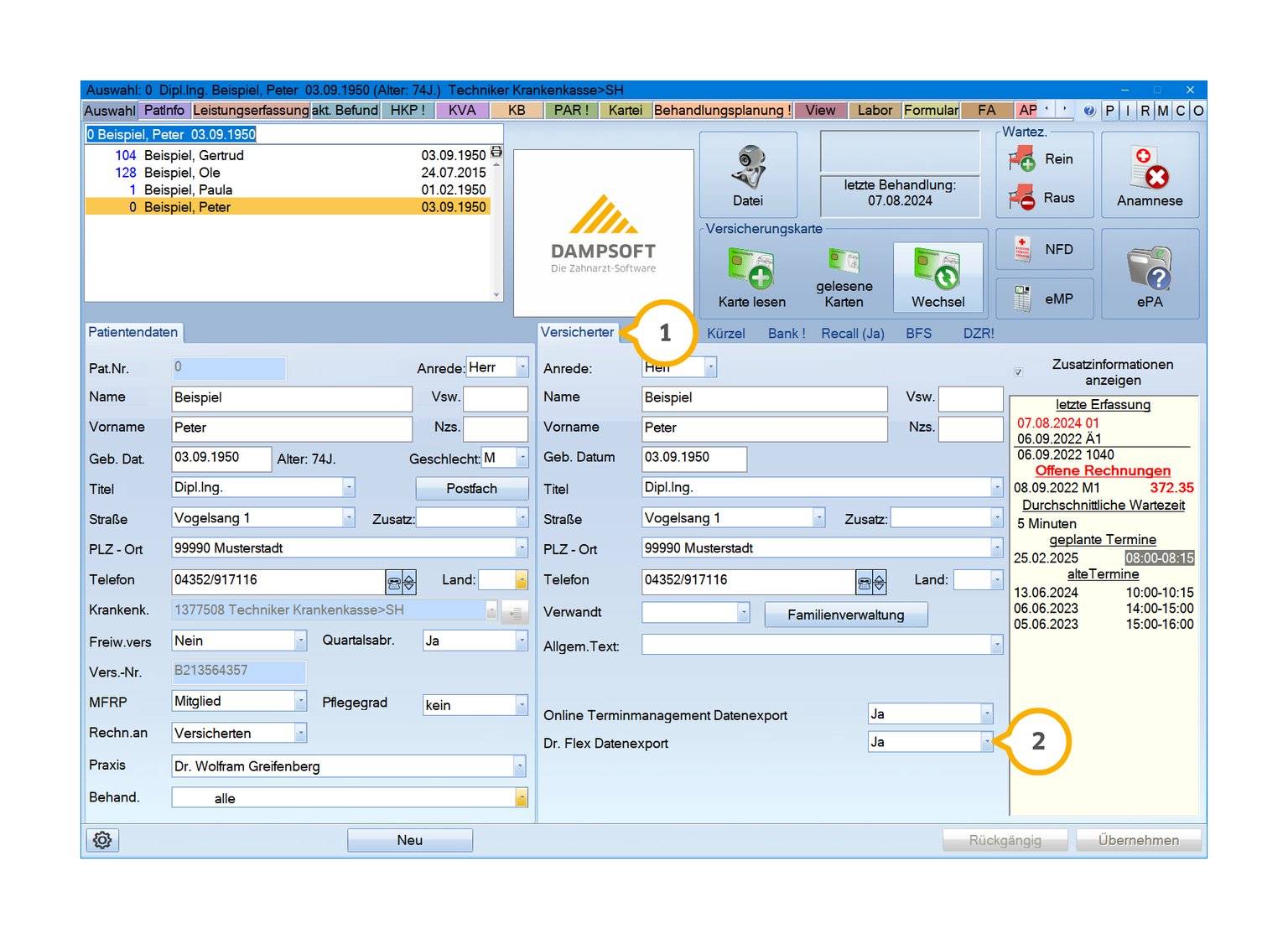Click the Wechsel card icon
This screenshot has height=939, width=1288.
click(x=937, y=269)
